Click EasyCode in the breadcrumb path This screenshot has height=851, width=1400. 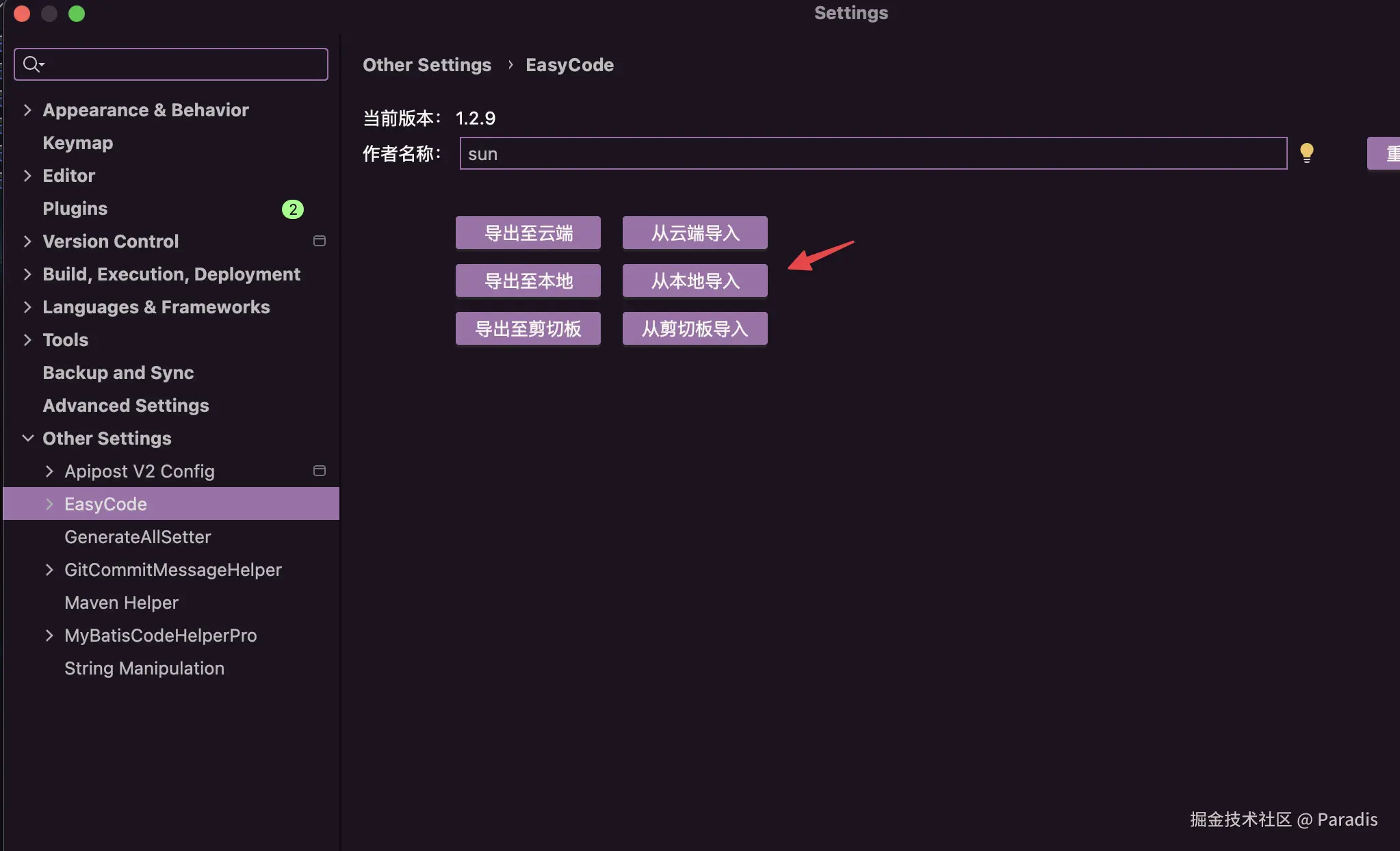coord(569,64)
